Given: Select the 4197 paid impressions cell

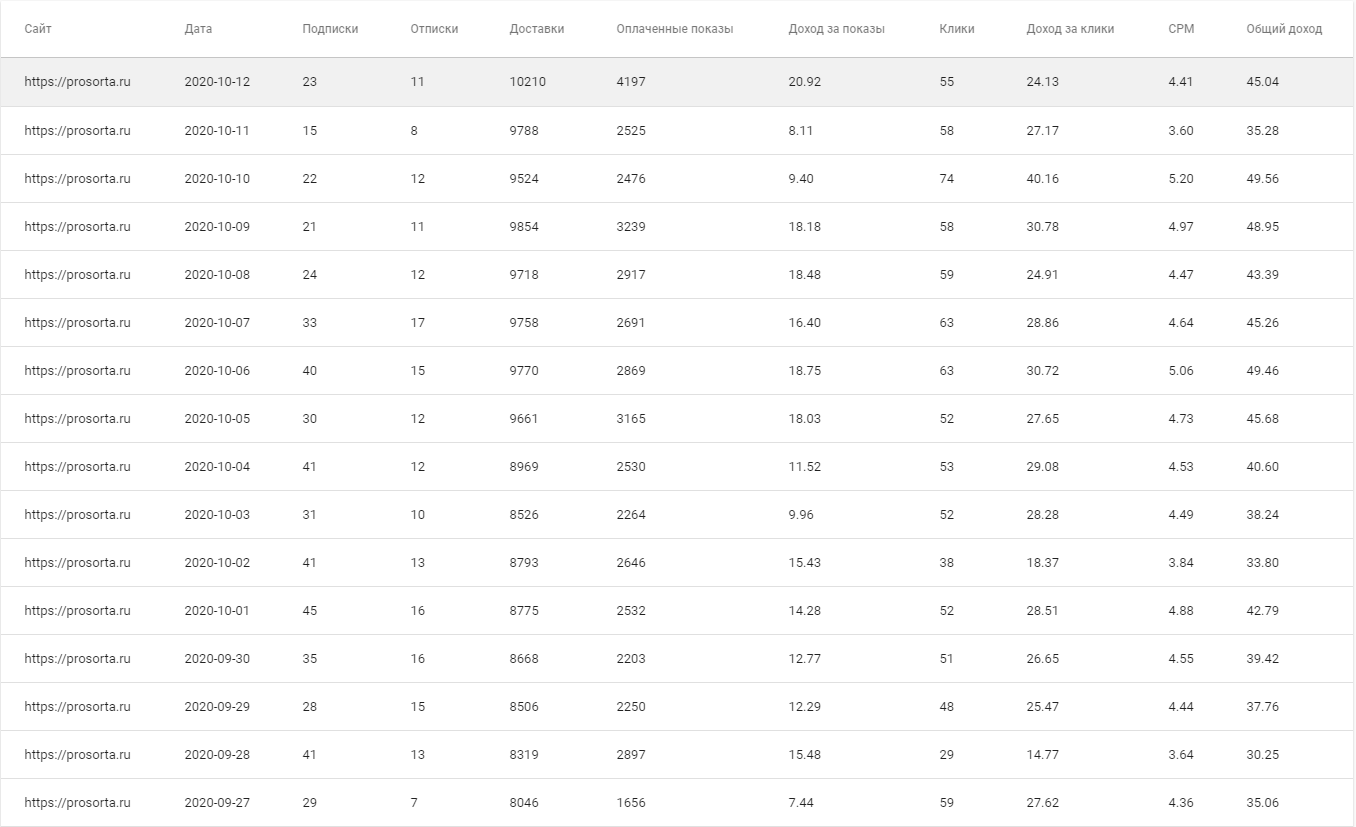Looking at the screenshot, I should point(631,82).
